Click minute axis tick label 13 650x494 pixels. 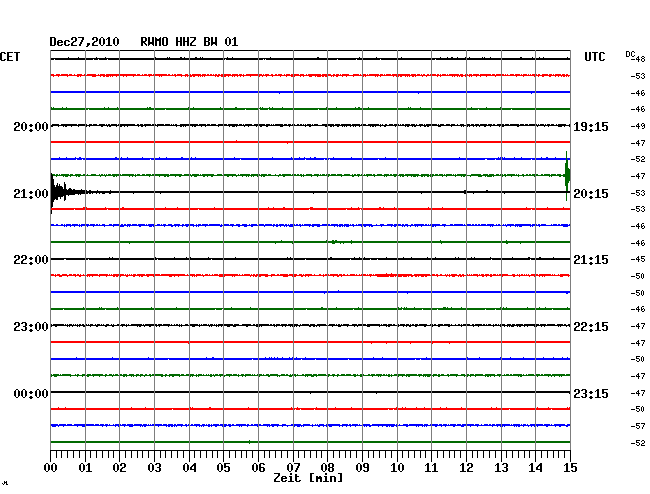pyautogui.click(x=501, y=468)
